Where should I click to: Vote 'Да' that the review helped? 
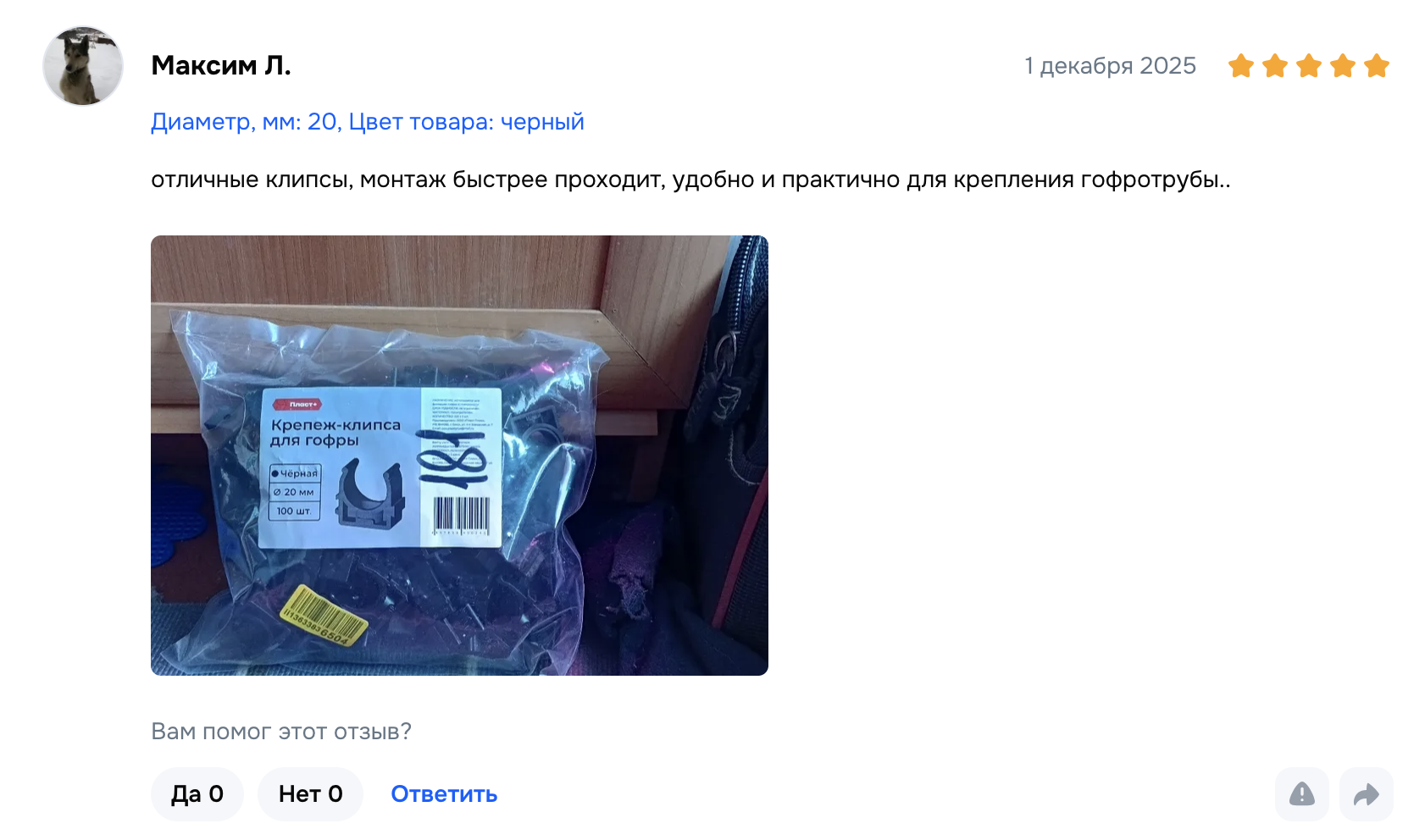(197, 794)
